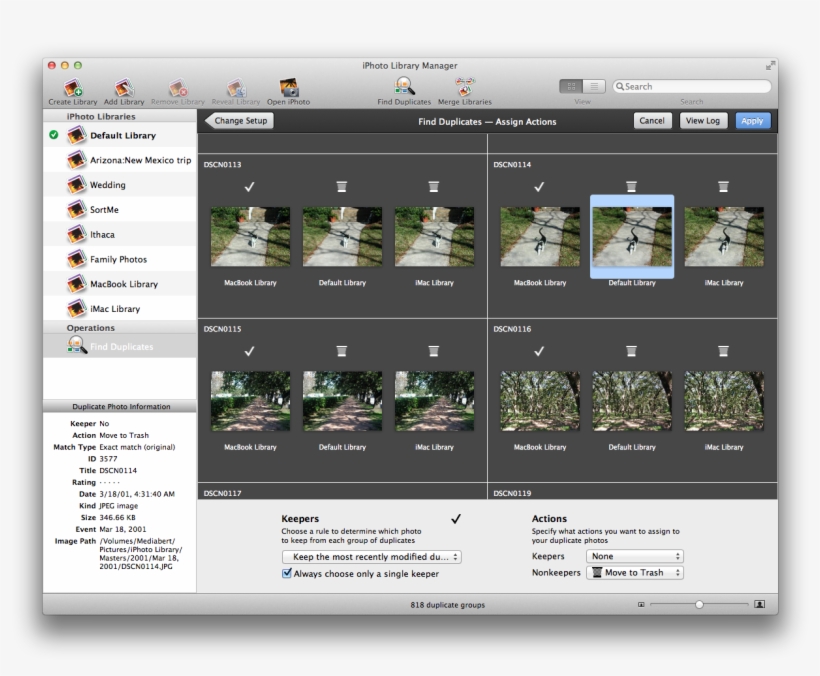820x676 pixels.
Task: Select DSCN0115 Default Library thumbnail
Action: tap(343, 402)
